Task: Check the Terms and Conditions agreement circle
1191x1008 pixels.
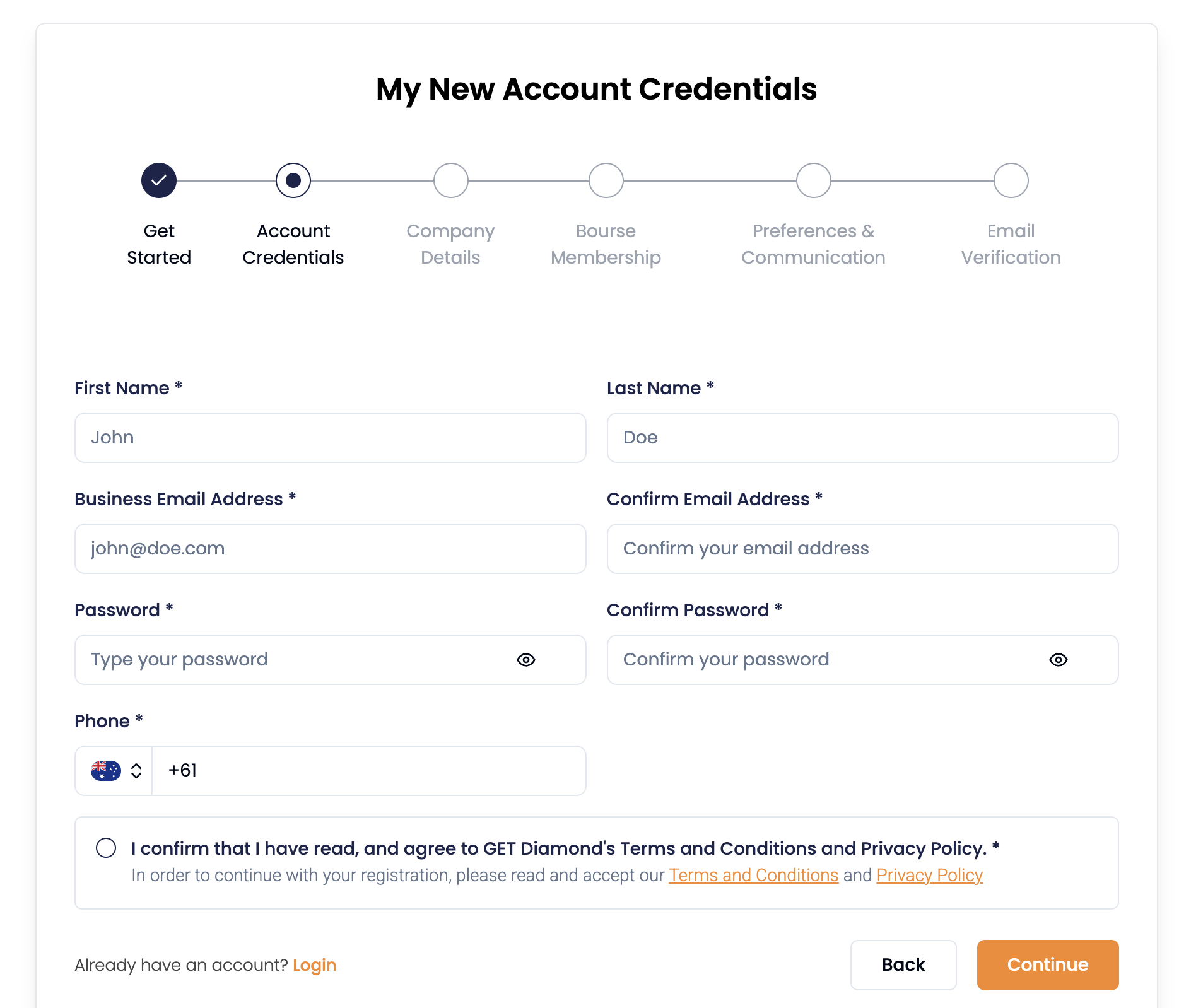Action: pos(106,848)
